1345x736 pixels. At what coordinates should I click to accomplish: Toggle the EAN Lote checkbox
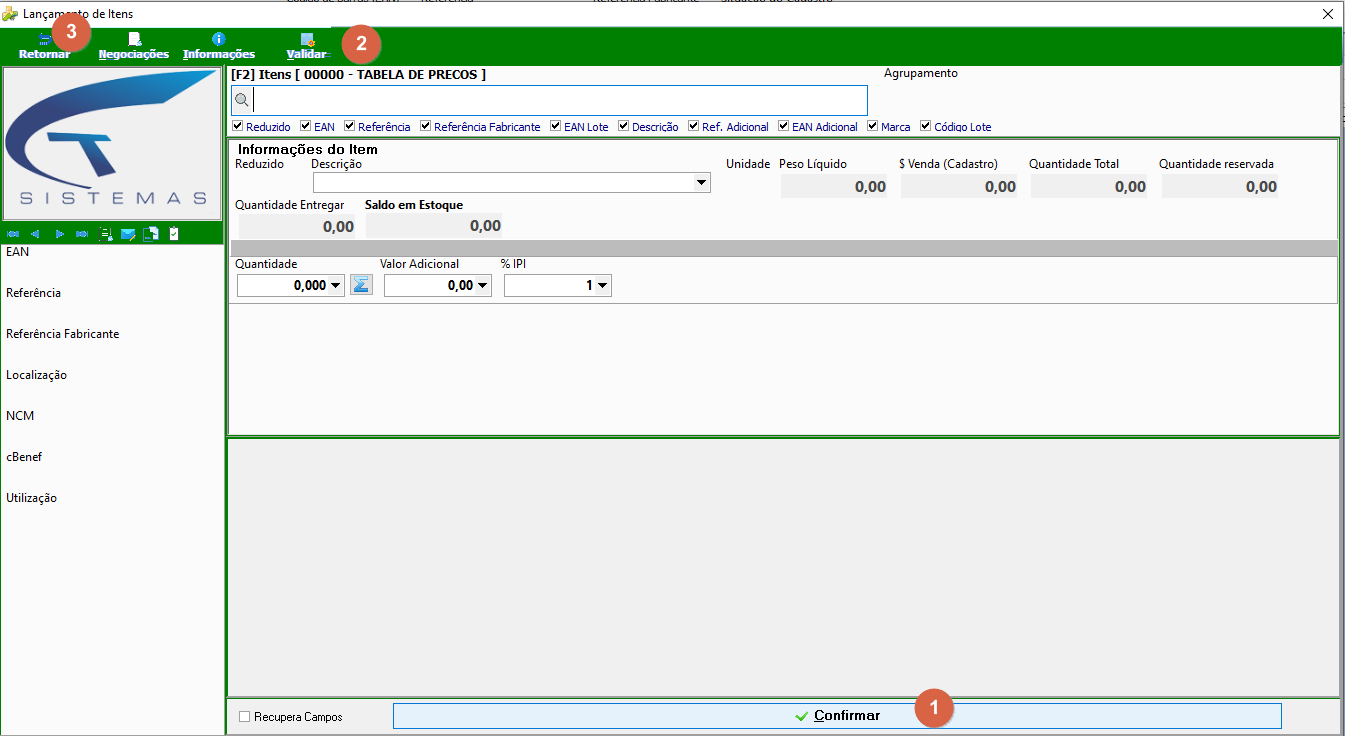[x=556, y=127]
